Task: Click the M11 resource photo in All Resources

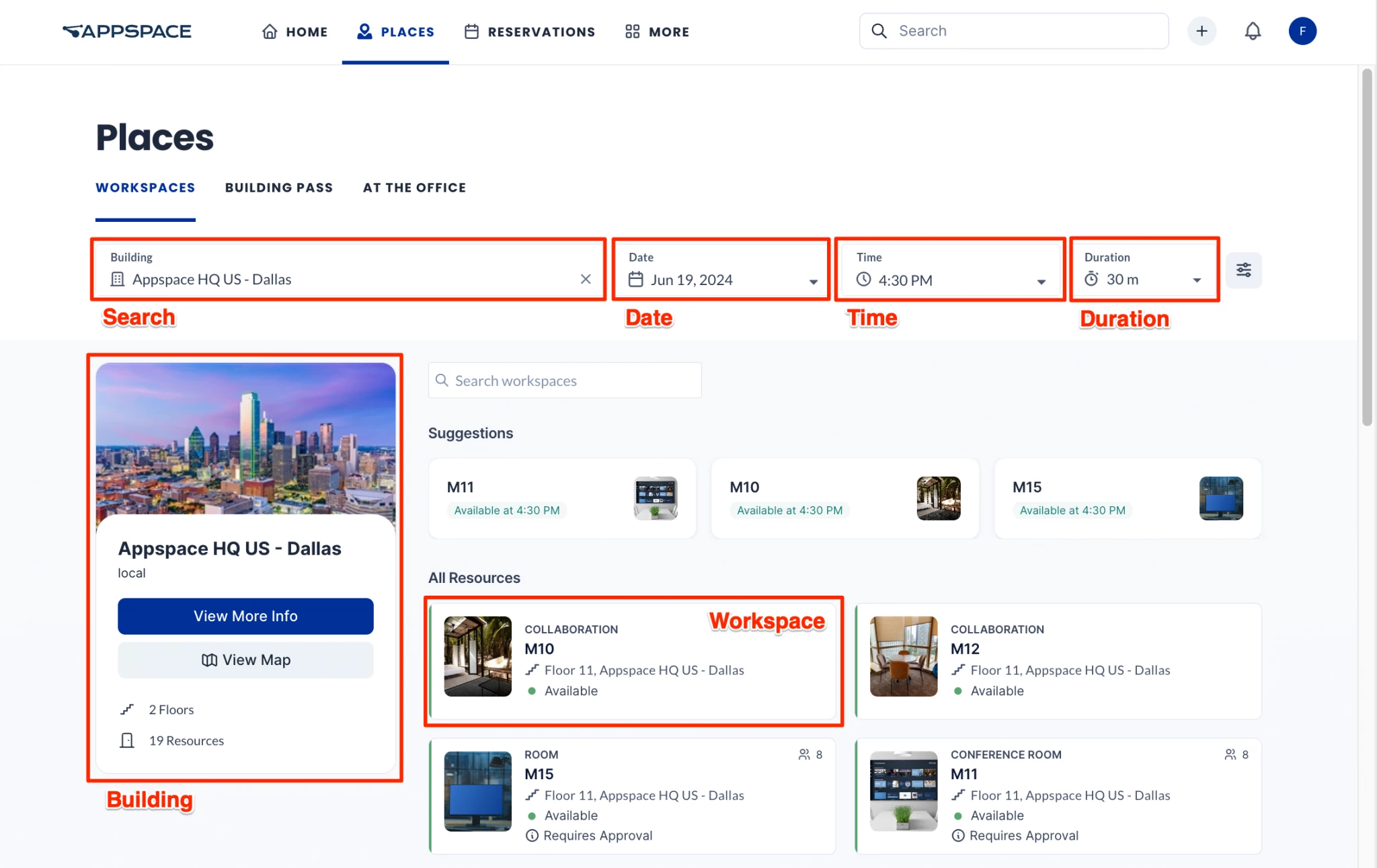Action: point(904,791)
